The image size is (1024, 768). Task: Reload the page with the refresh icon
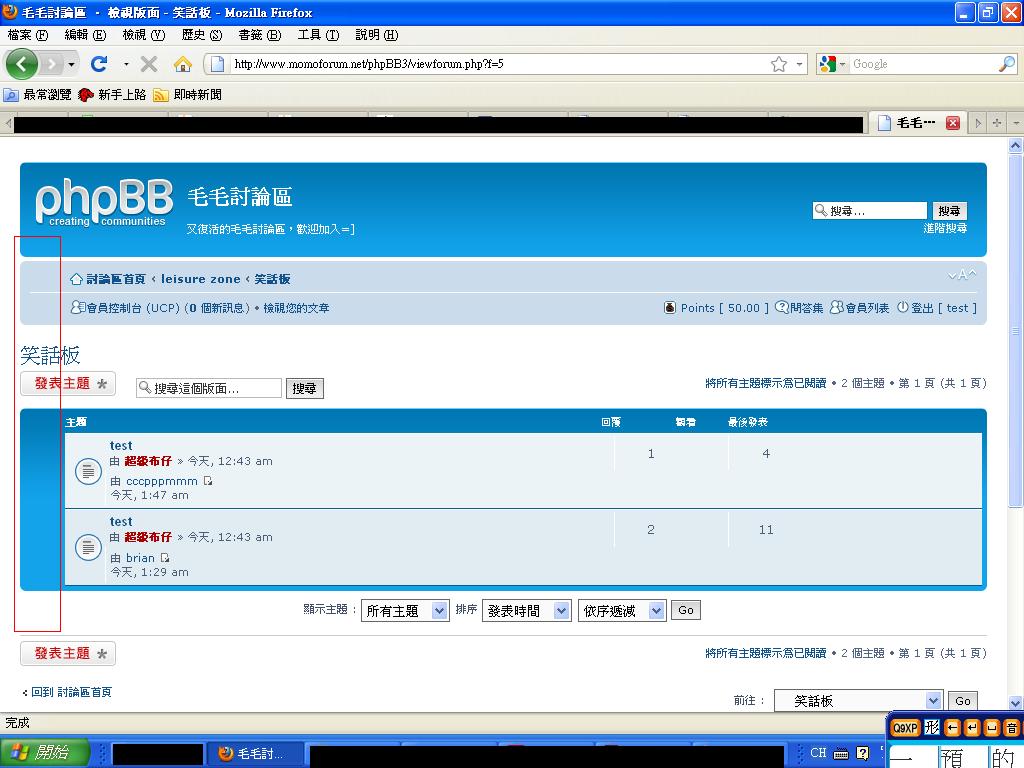click(x=99, y=64)
